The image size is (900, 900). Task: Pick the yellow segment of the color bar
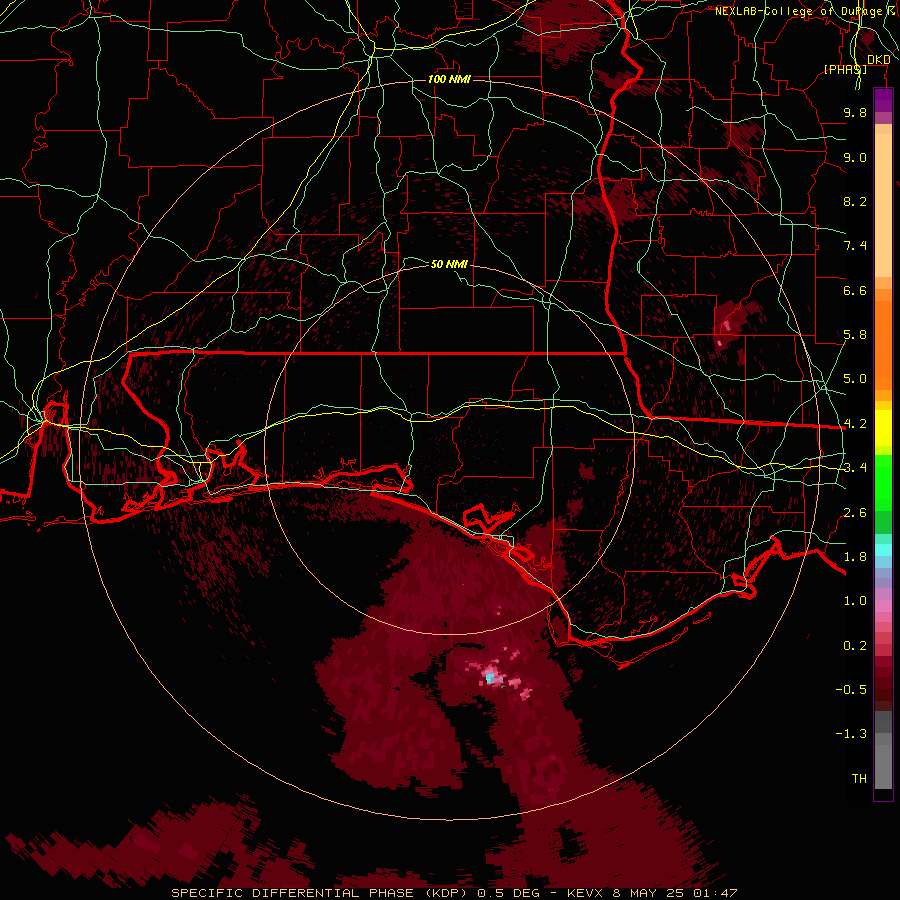click(883, 428)
